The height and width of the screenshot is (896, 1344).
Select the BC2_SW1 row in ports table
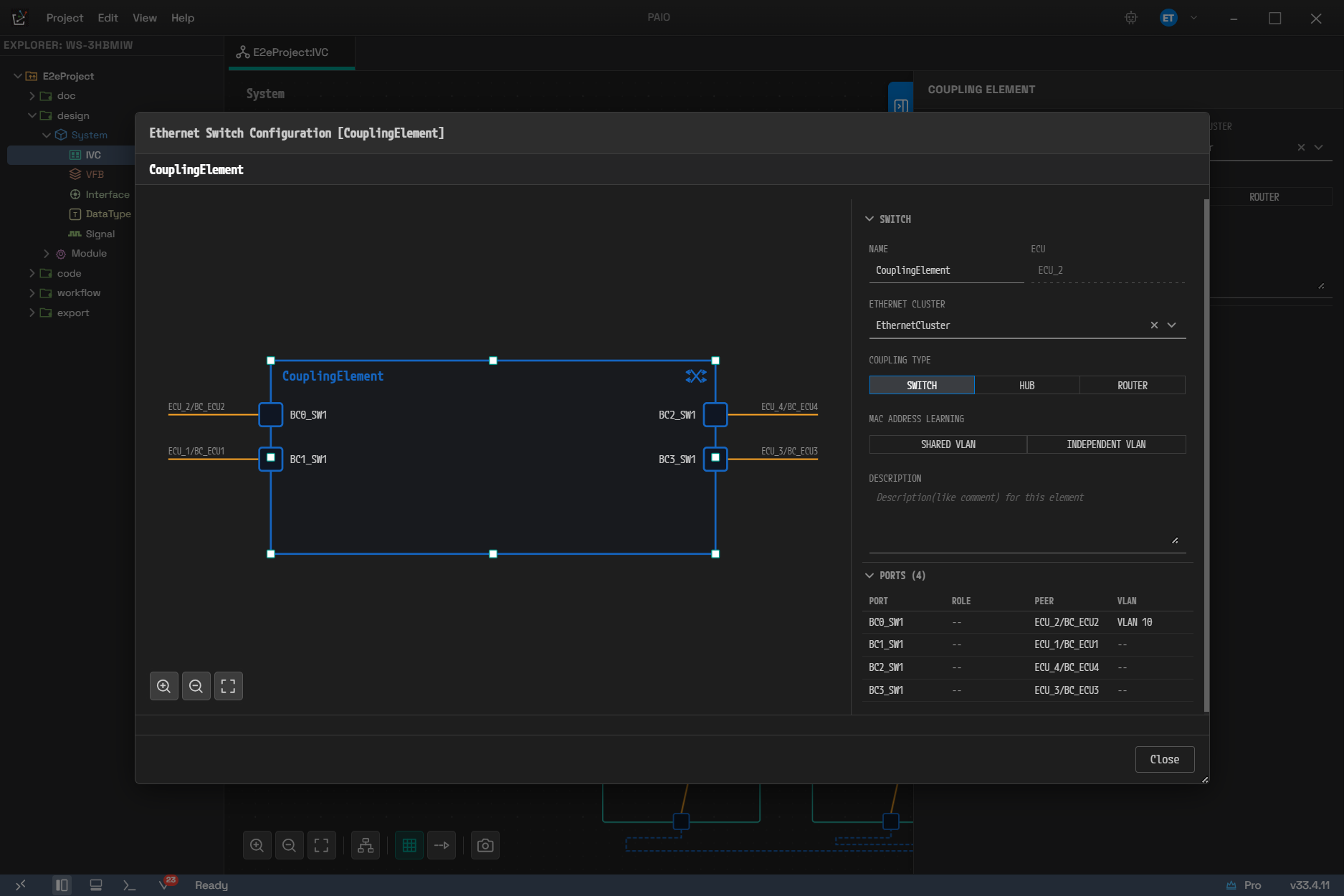(x=1027, y=667)
